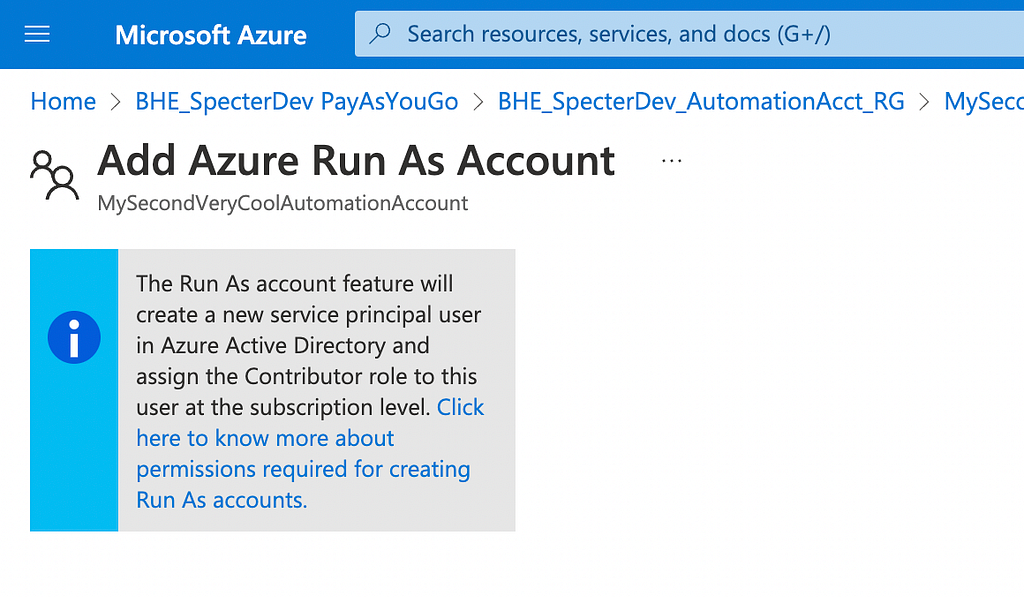
Task: Open the ellipsis more options menu
Action: tap(671, 161)
